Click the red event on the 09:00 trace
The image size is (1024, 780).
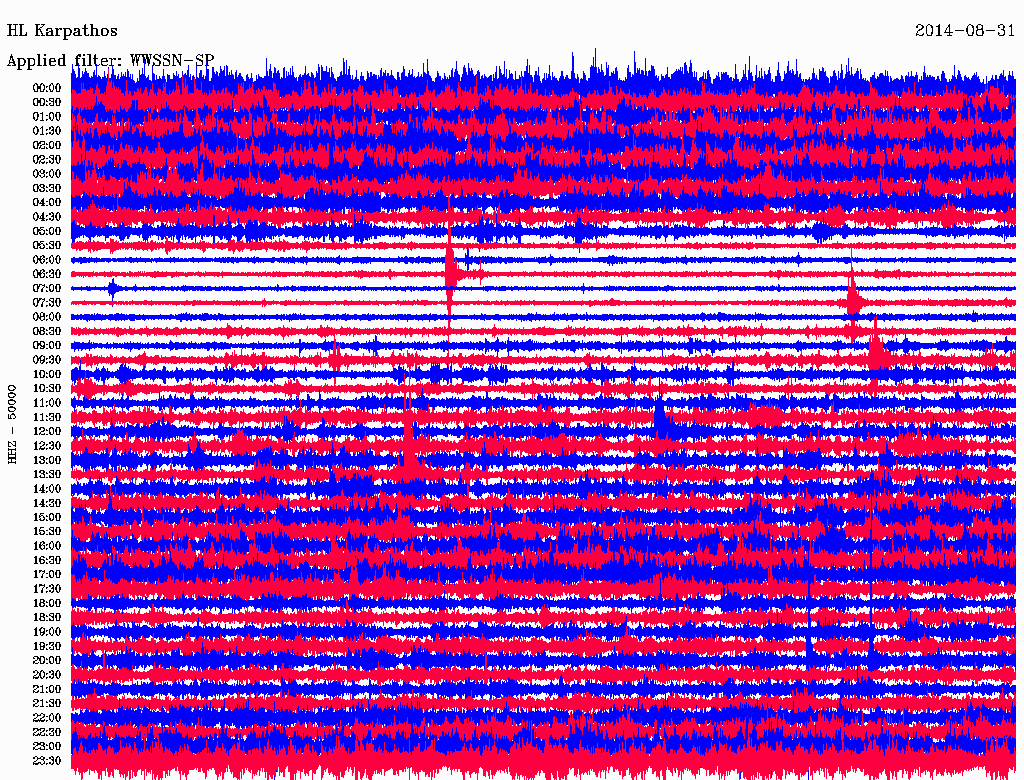(x=876, y=350)
